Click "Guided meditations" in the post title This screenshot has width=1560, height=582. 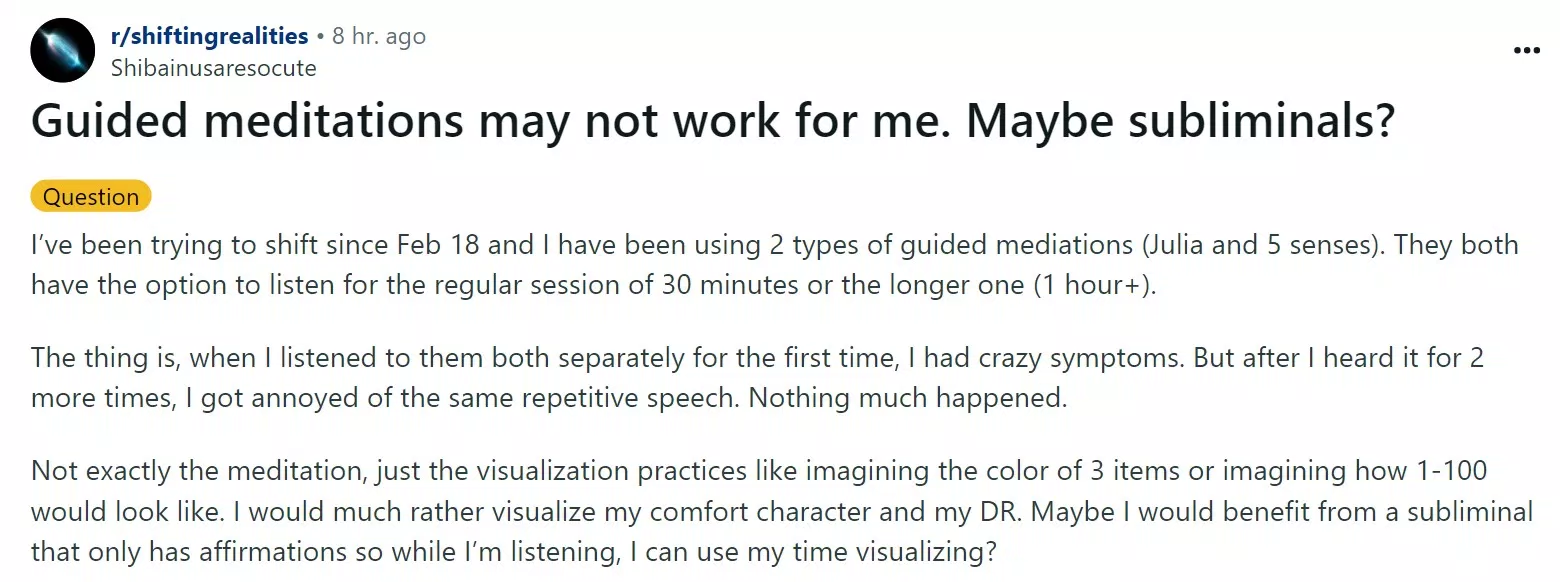click(x=248, y=122)
